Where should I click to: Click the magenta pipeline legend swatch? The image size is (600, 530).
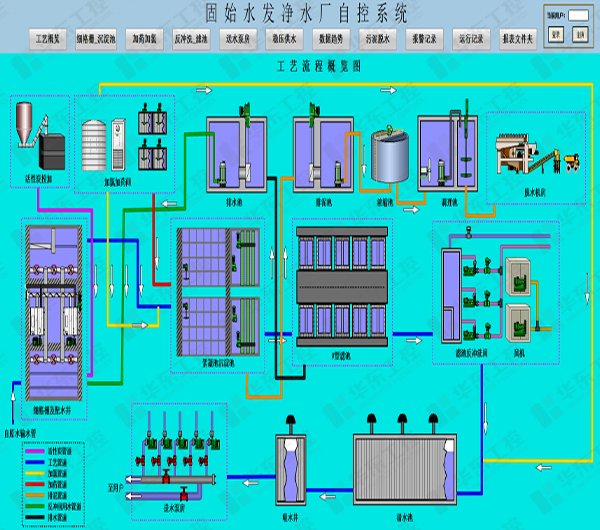coord(37,451)
